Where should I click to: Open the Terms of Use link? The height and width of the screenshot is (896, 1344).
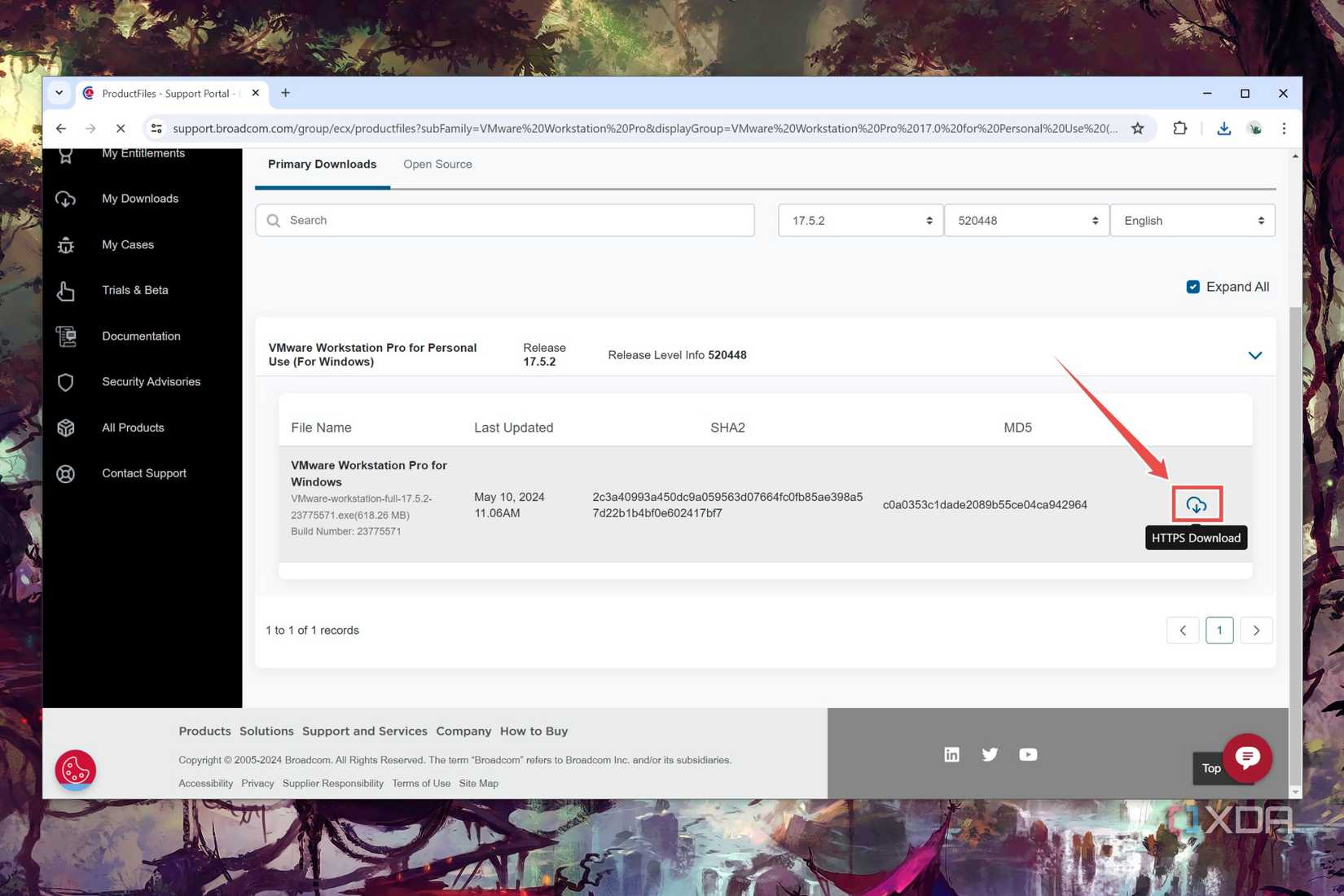point(421,783)
